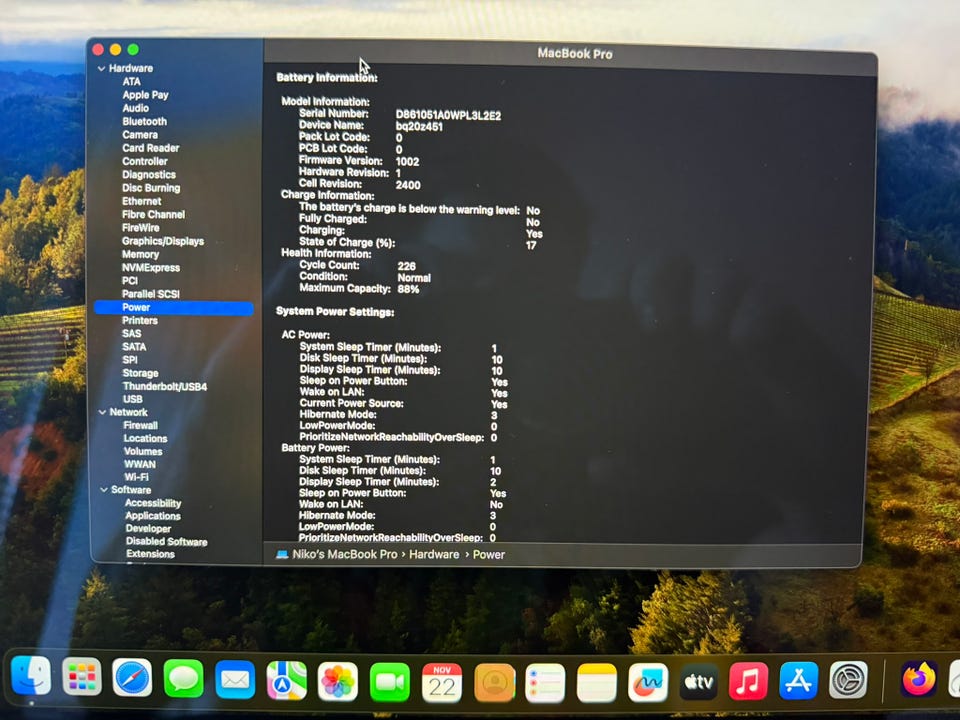This screenshot has width=960, height=720.
Task: Select Locations under Network
Action: pyautogui.click(x=145, y=438)
